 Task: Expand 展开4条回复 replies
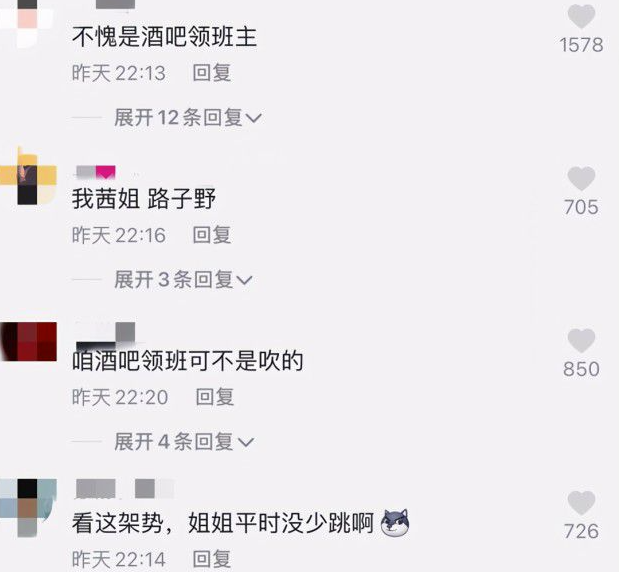184,442
